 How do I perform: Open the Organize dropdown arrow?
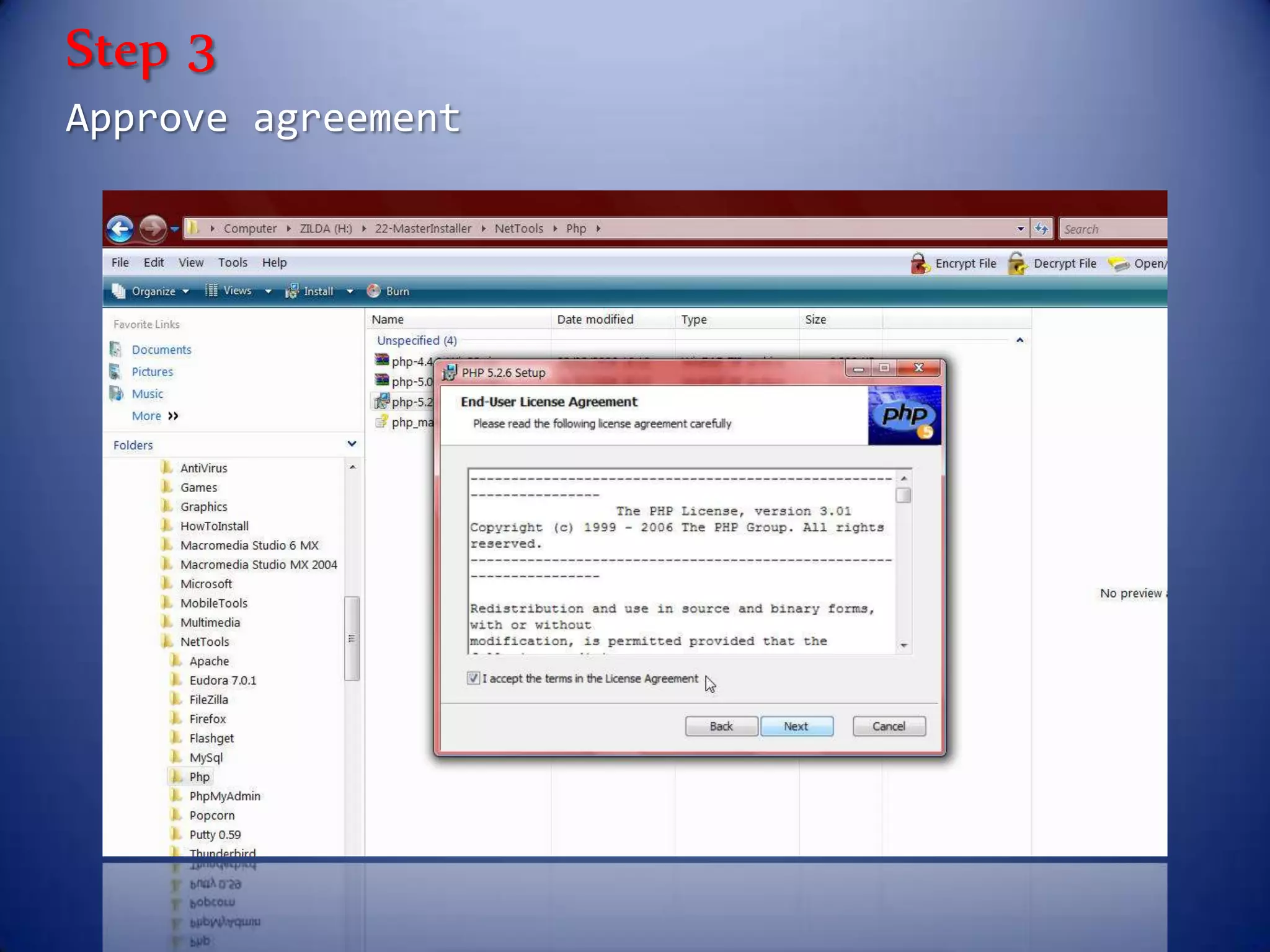(185, 291)
